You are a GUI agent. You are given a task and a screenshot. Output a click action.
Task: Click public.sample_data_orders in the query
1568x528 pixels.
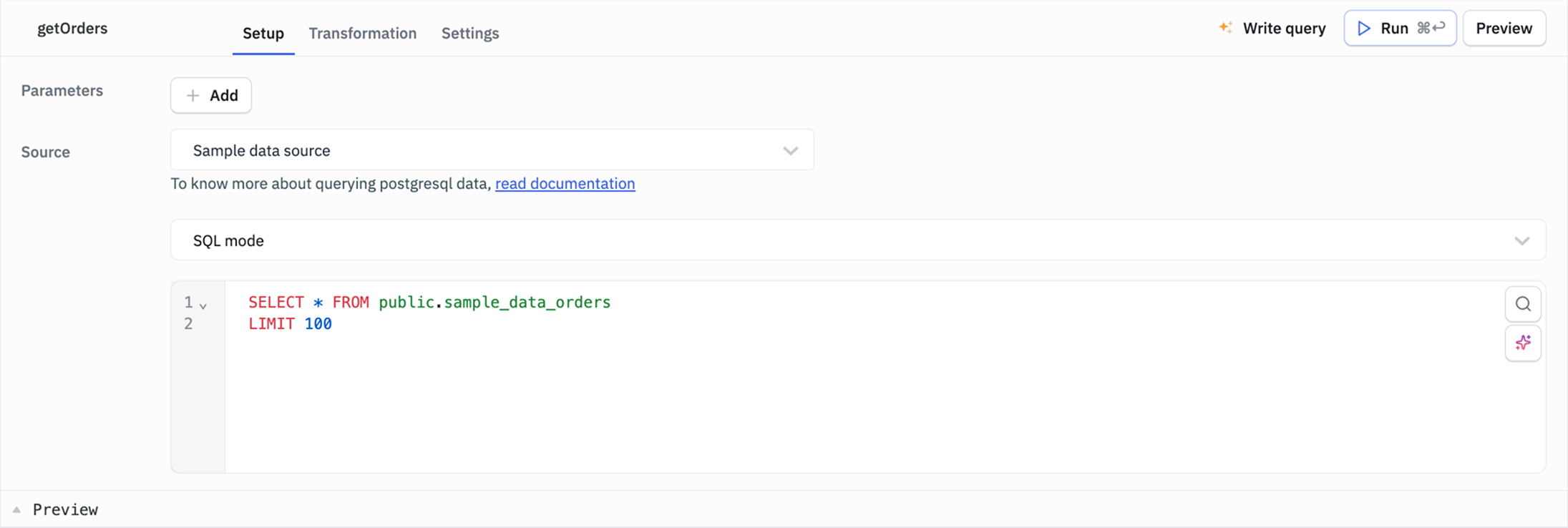pyautogui.click(x=495, y=302)
